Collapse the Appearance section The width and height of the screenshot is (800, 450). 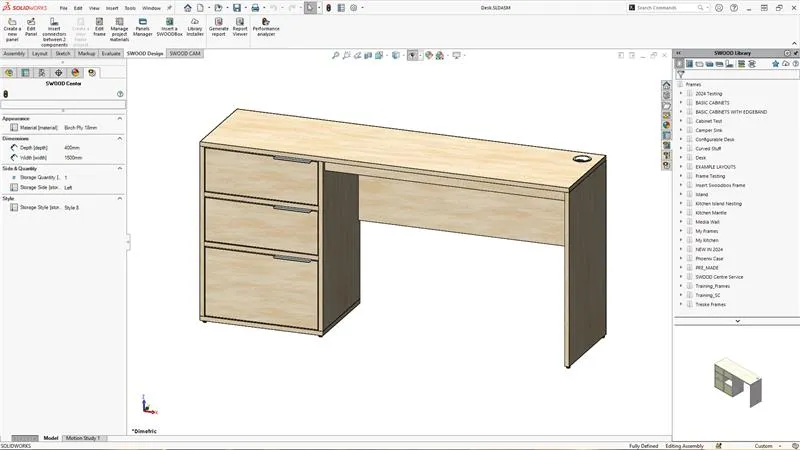click(121, 118)
